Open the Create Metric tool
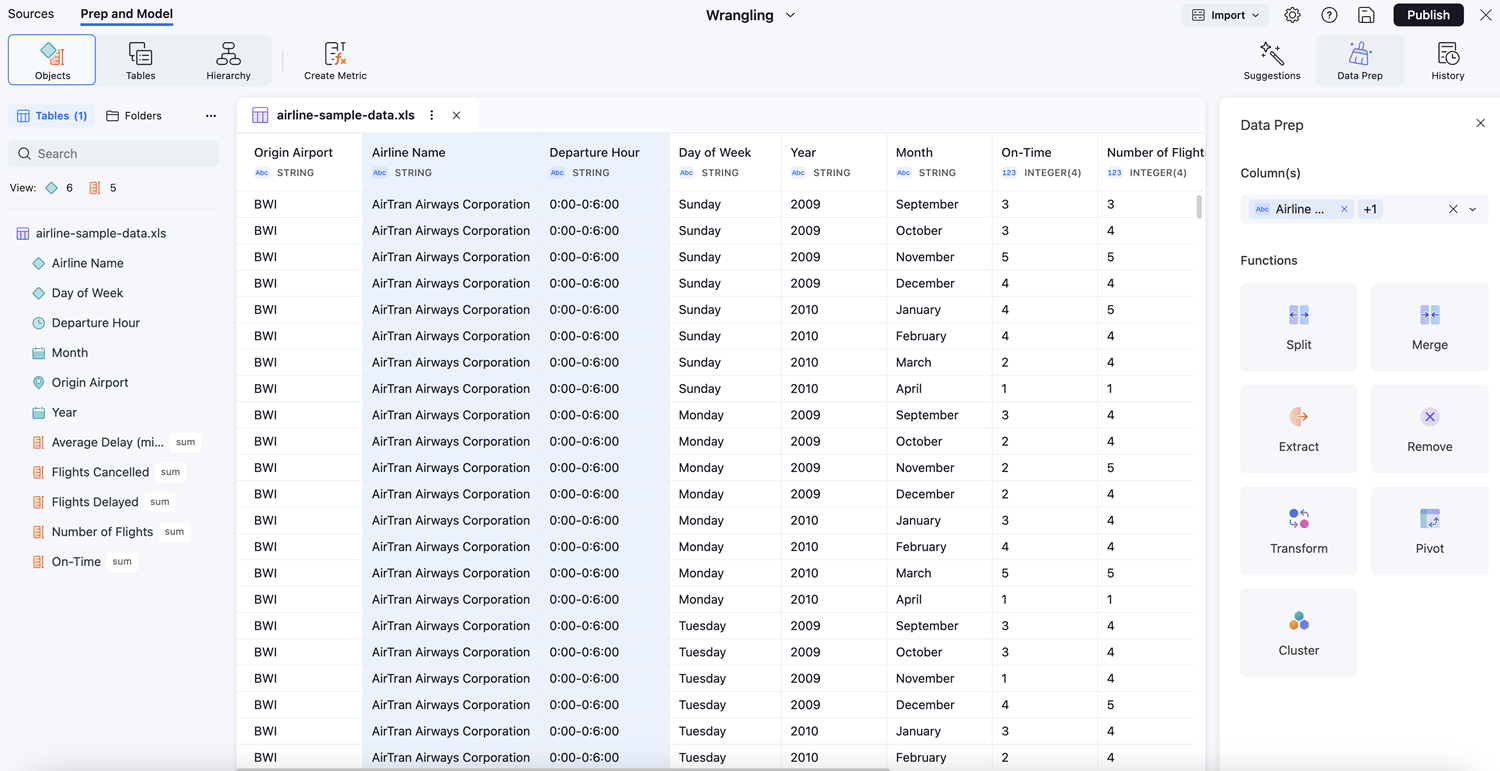The height and width of the screenshot is (771, 1500). click(x=335, y=60)
